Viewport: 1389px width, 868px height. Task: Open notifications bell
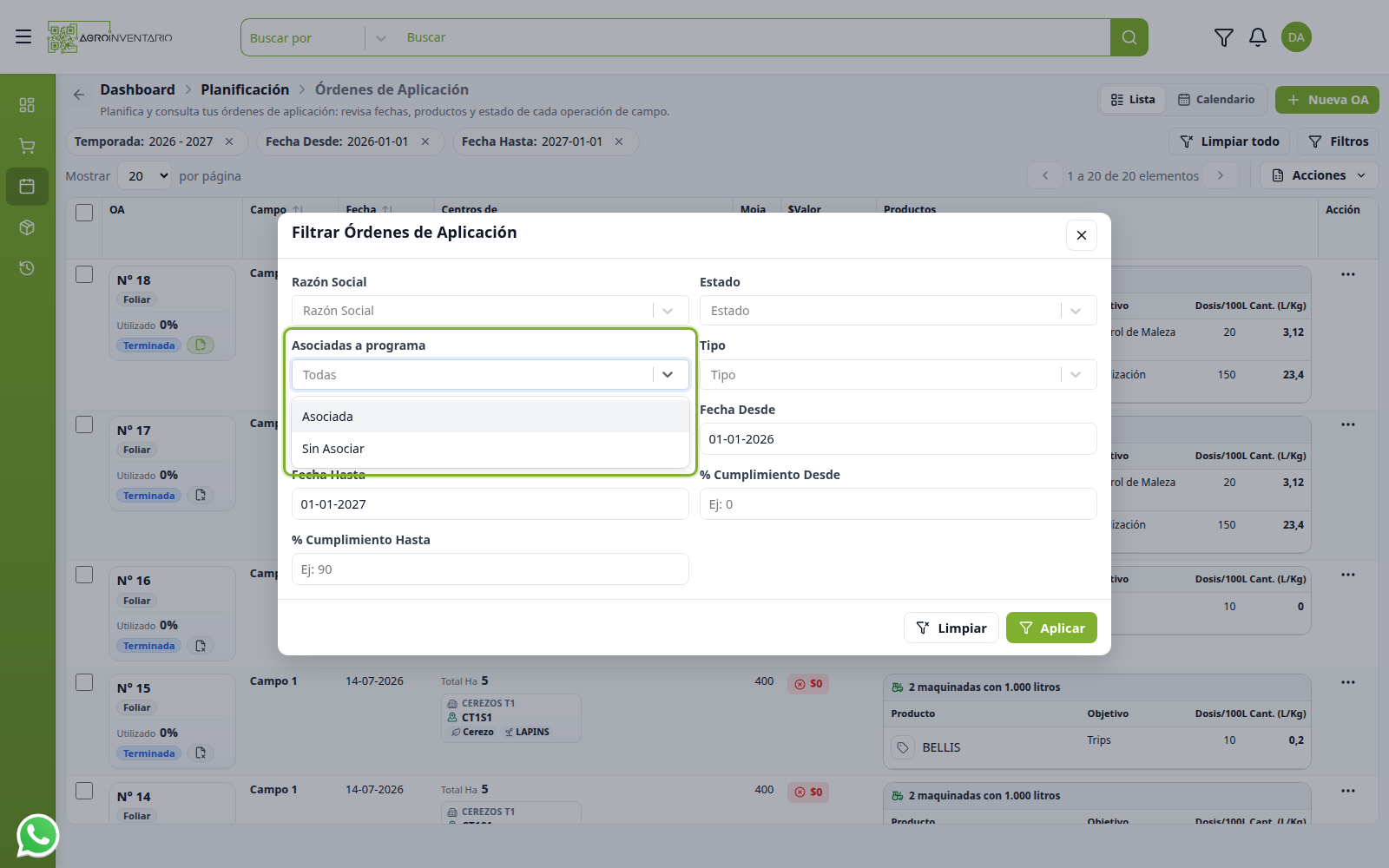(1258, 37)
